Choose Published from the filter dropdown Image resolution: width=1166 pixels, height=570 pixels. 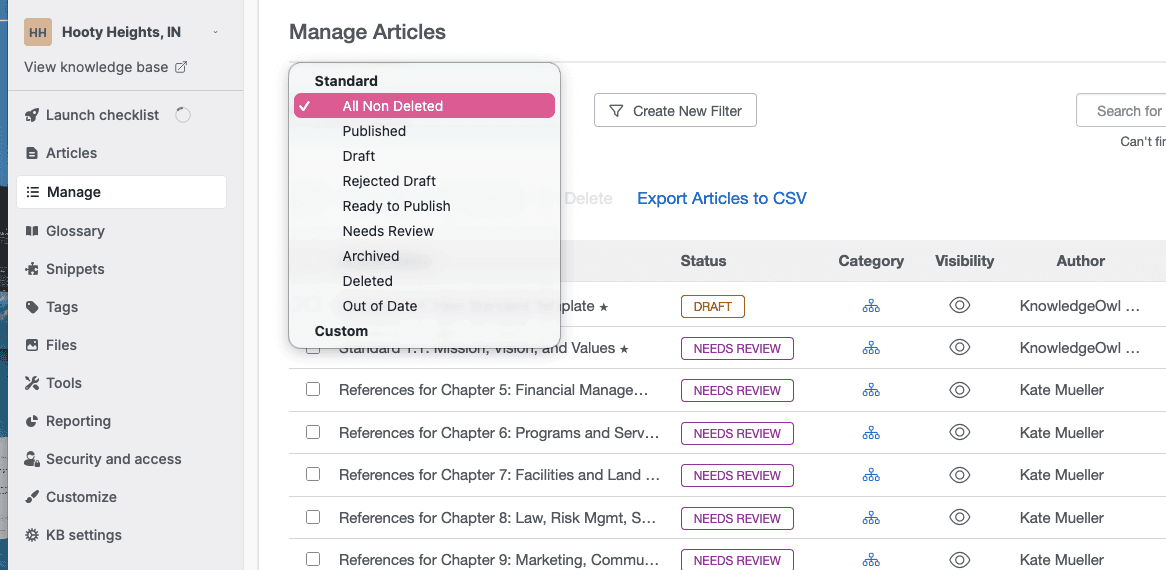point(374,131)
